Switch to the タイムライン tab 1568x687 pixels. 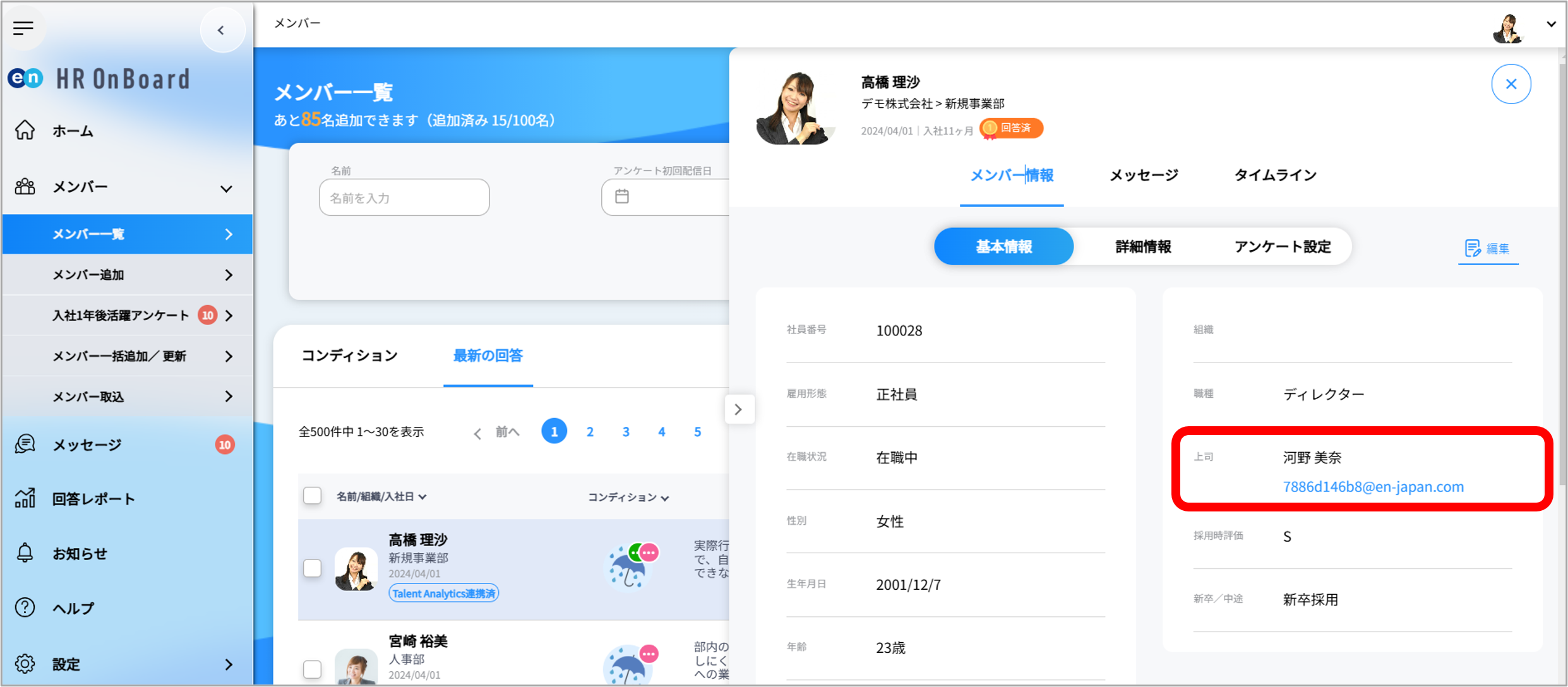point(1276,176)
